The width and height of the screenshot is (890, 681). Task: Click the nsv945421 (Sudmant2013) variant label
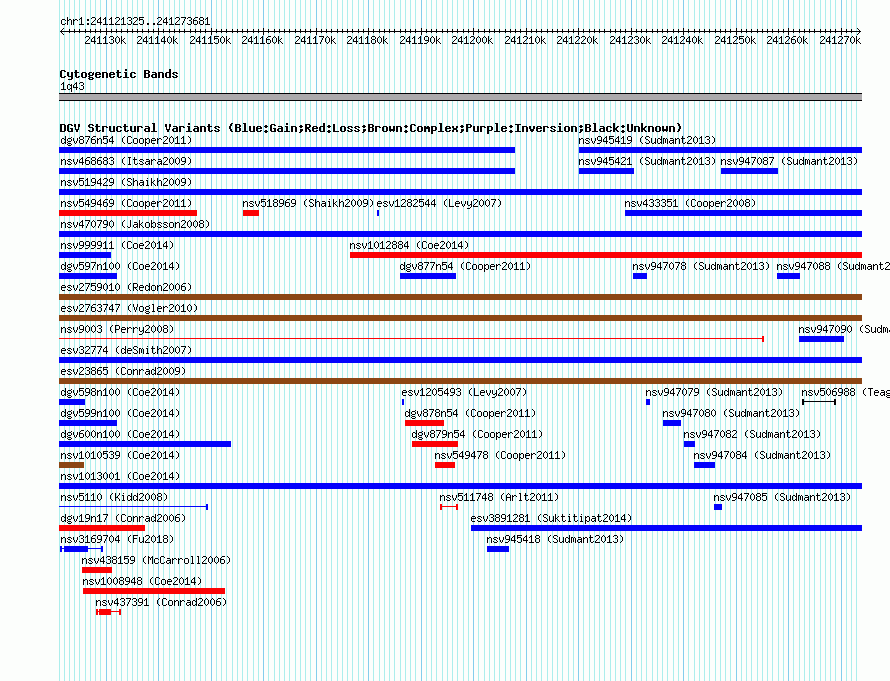click(647, 161)
